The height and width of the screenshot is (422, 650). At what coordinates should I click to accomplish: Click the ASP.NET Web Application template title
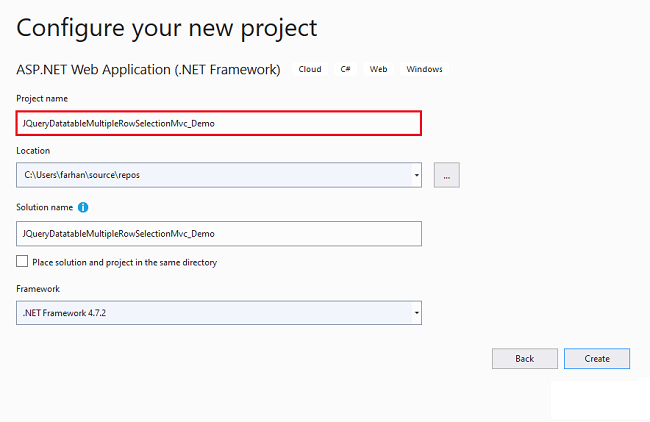[x=148, y=70]
